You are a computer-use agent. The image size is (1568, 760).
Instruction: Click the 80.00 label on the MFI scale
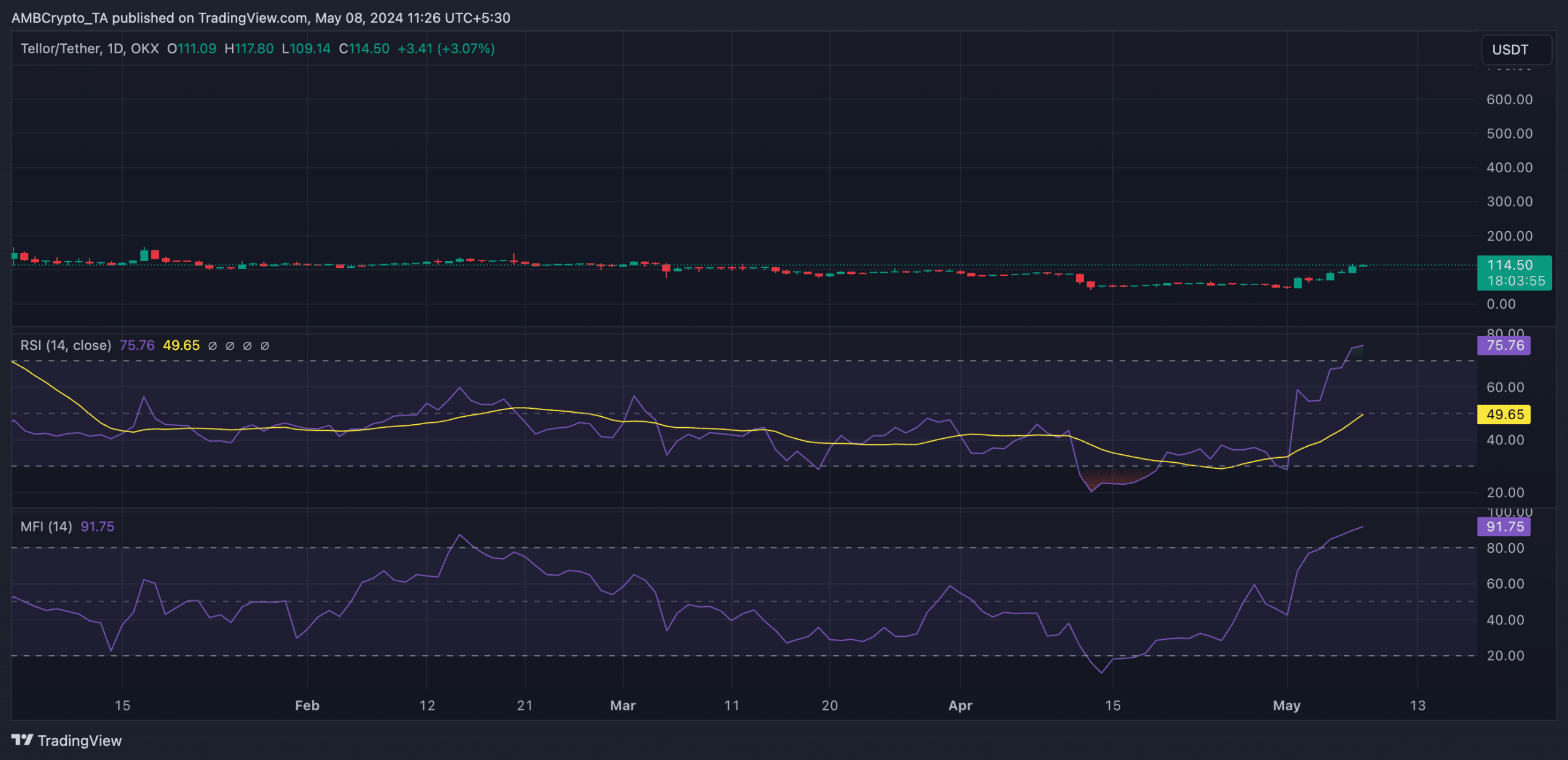pos(1506,548)
